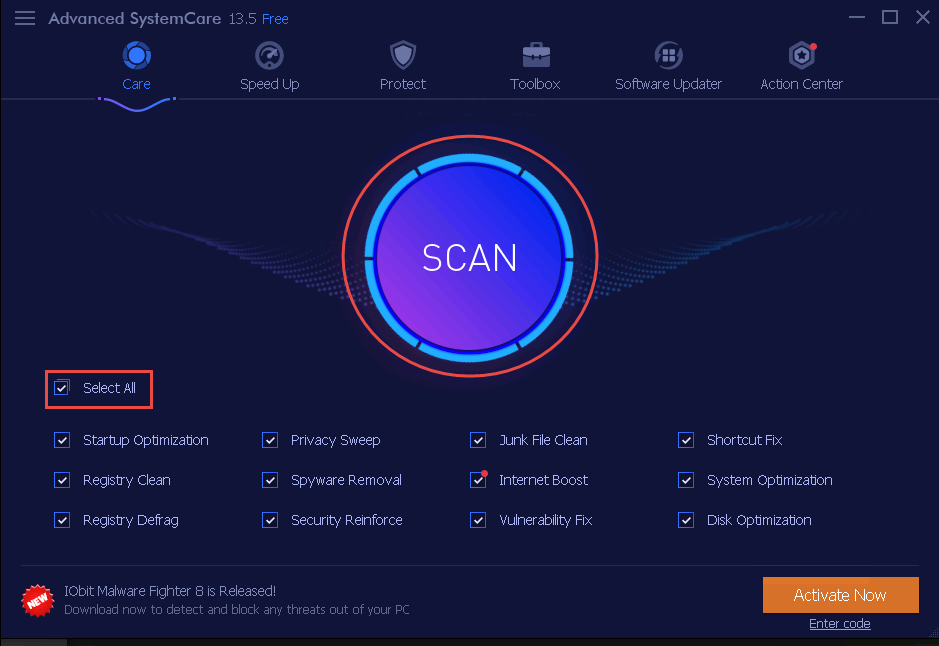
Task: Click the Toolbox briefcase icon
Action: tap(535, 56)
